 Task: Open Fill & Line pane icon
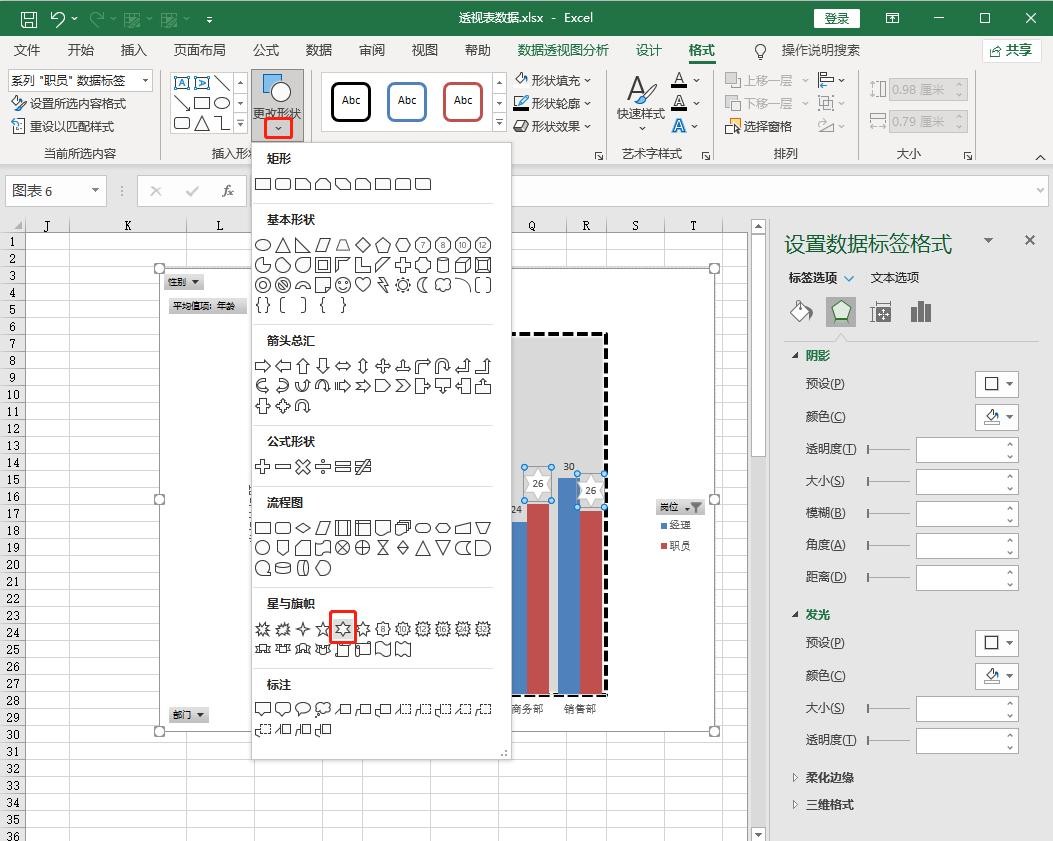pos(801,312)
